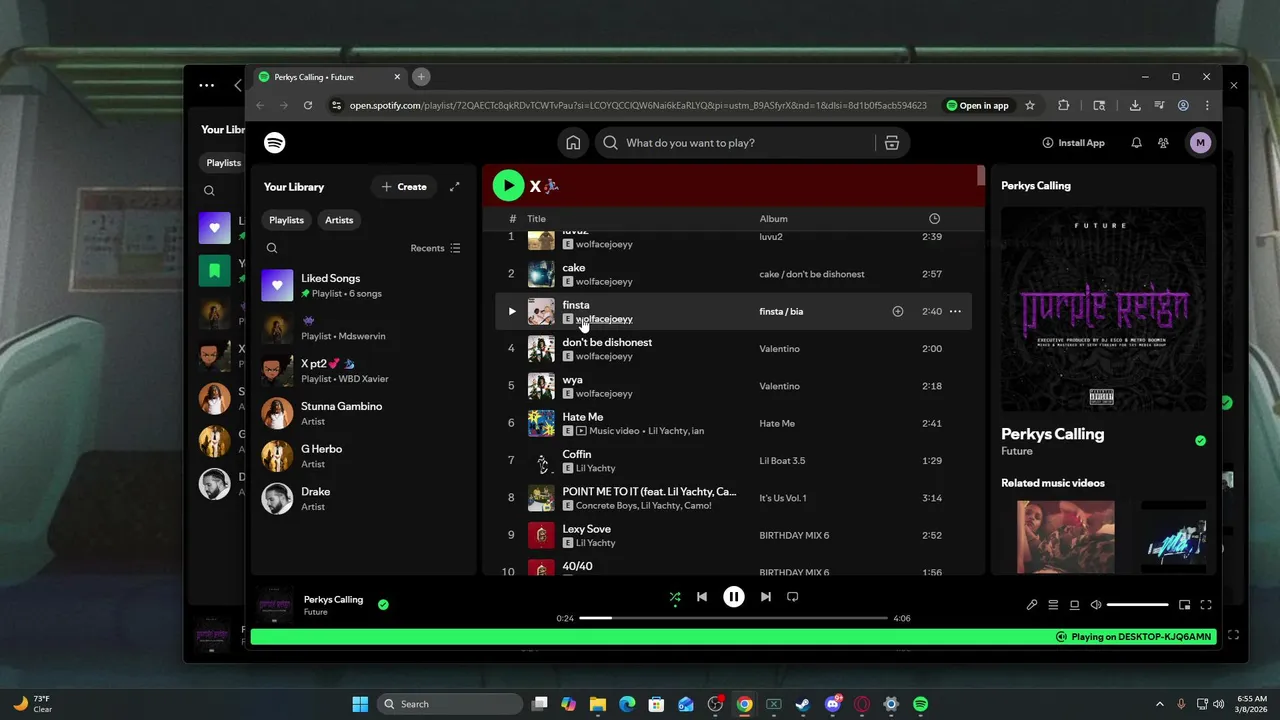This screenshot has height=720, width=1280.
Task: Click the song progress bar
Action: [733, 618]
